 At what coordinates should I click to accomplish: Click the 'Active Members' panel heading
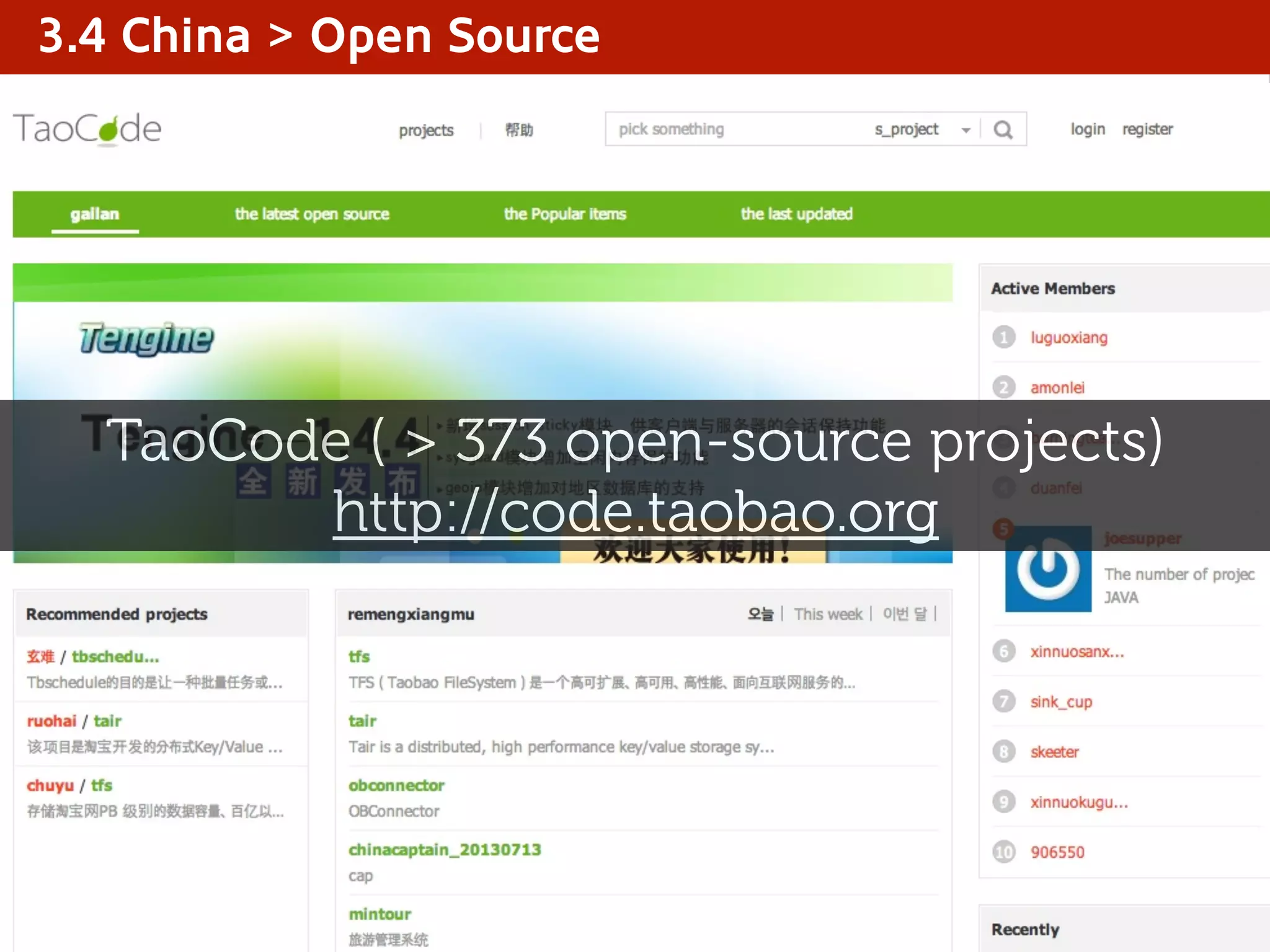(x=1052, y=289)
